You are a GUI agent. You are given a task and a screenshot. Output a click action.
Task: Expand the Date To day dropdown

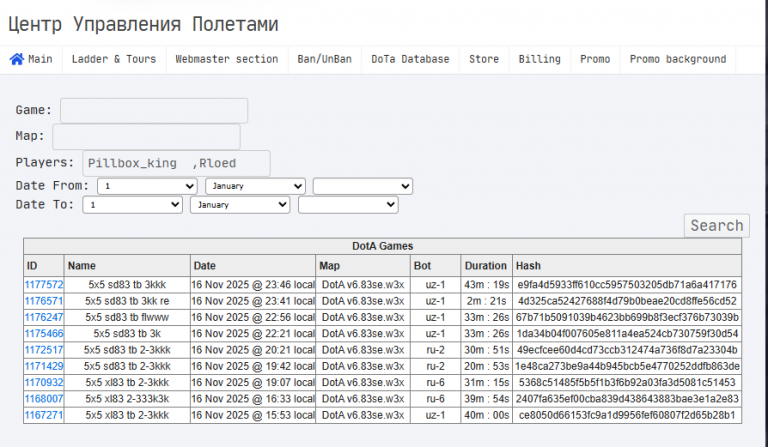(x=132, y=205)
